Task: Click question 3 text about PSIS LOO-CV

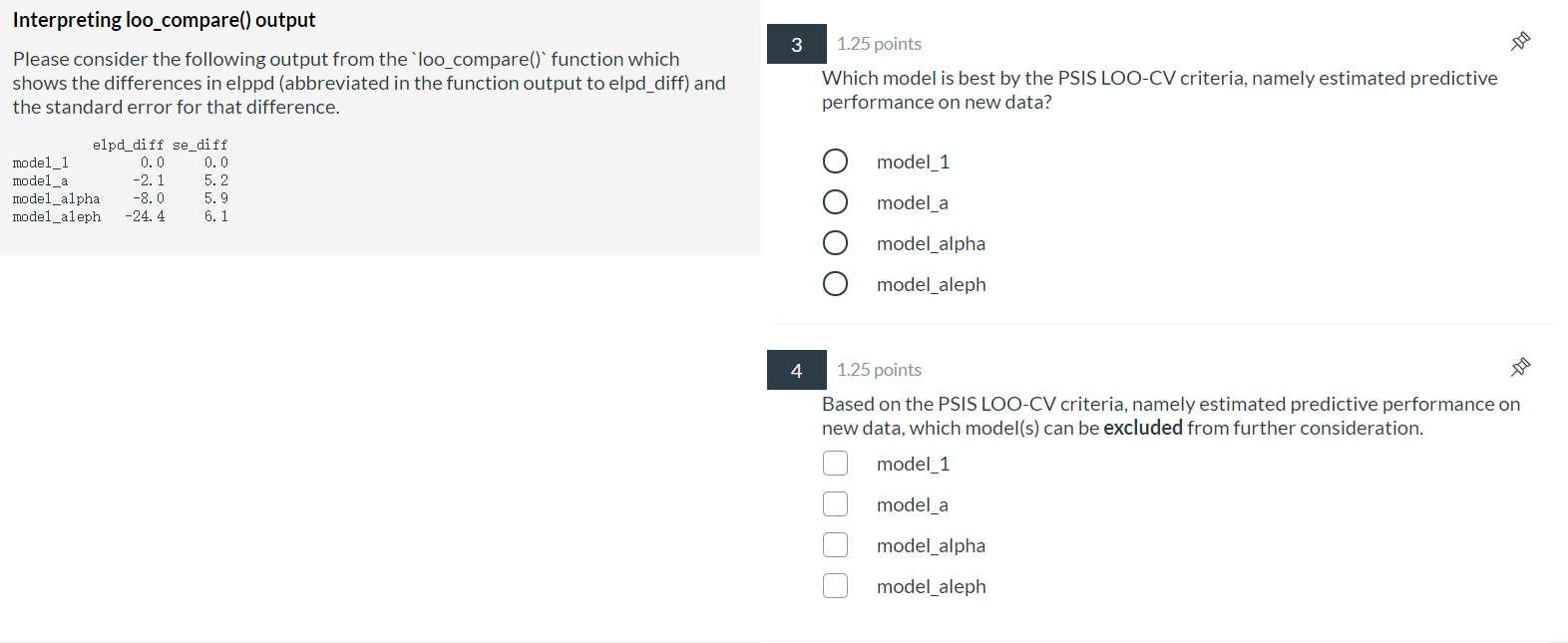Action: pos(1159,90)
